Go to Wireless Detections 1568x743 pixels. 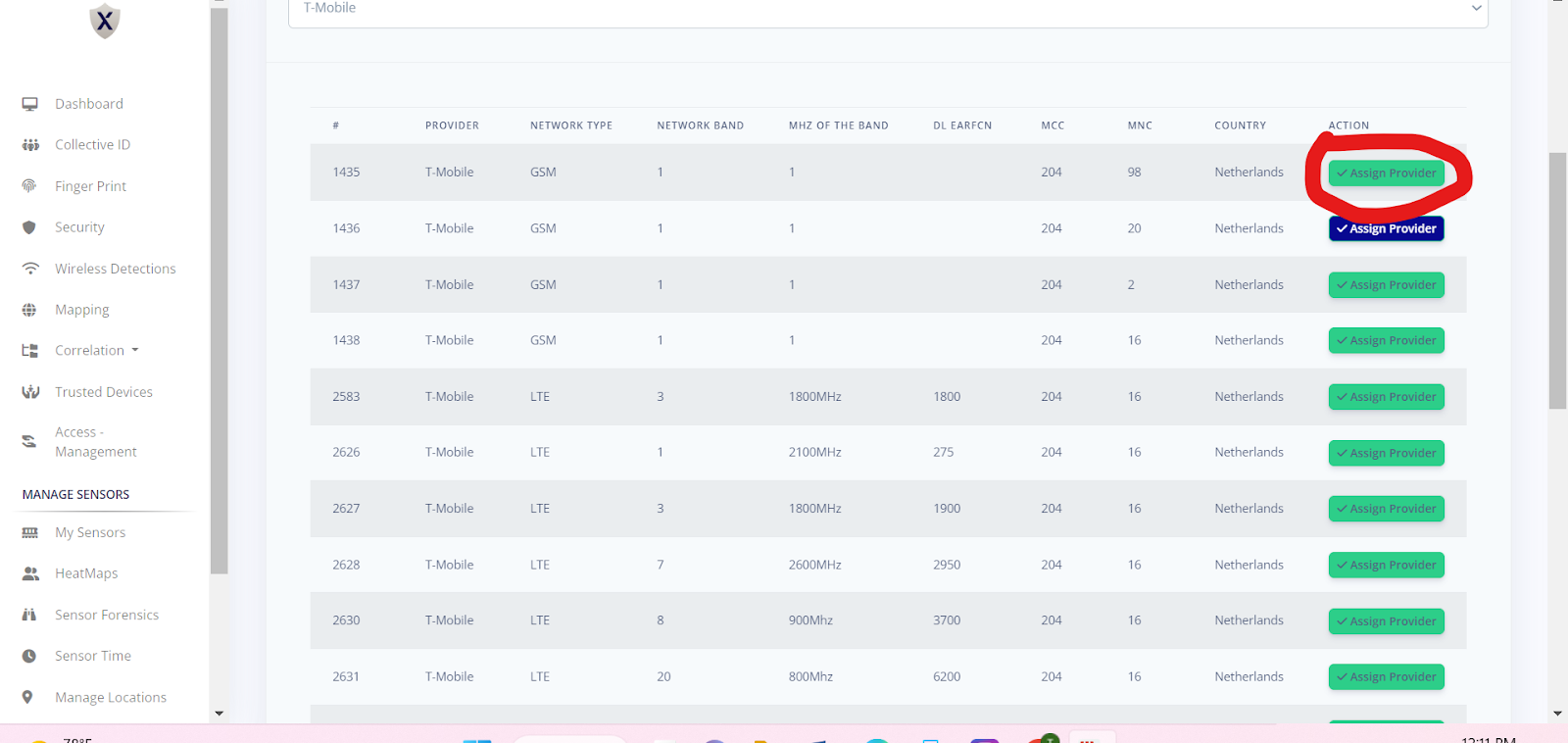(x=116, y=269)
